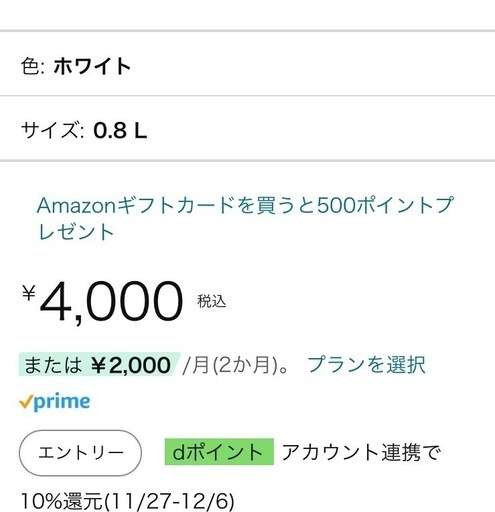This screenshot has height=512, width=495.
Task: Click the prime wordmark logo
Action: pos(62,402)
